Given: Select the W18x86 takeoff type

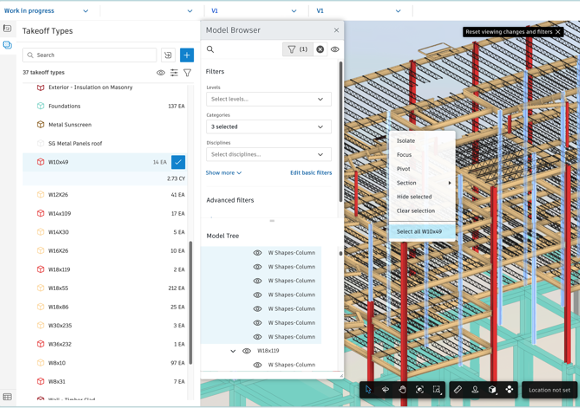Looking at the screenshot, I should [104, 307].
